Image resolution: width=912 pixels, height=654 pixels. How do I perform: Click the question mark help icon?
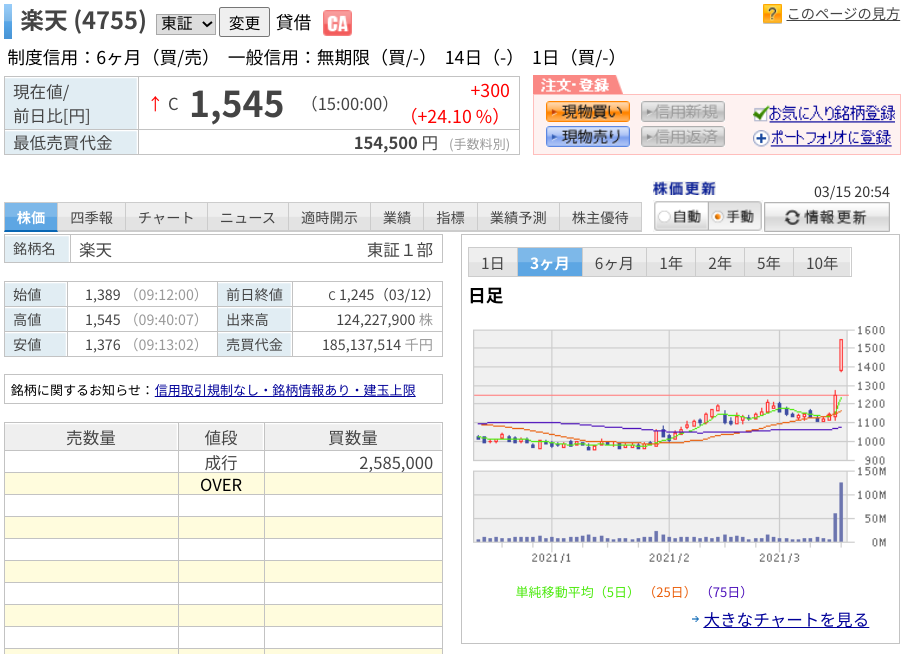pyautogui.click(x=772, y=13)
